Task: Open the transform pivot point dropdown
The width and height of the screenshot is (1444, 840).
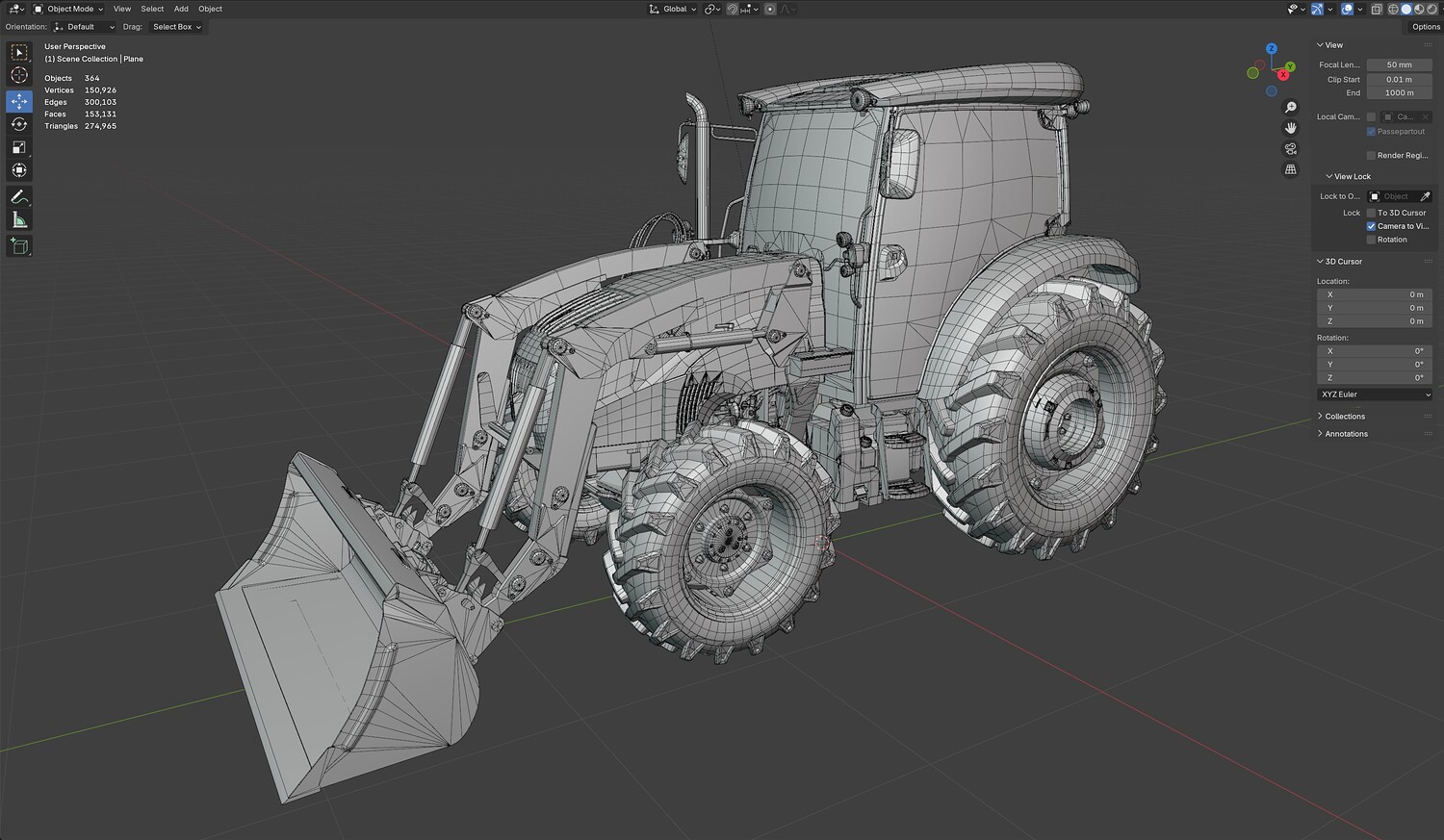Action: click(712, 9)
